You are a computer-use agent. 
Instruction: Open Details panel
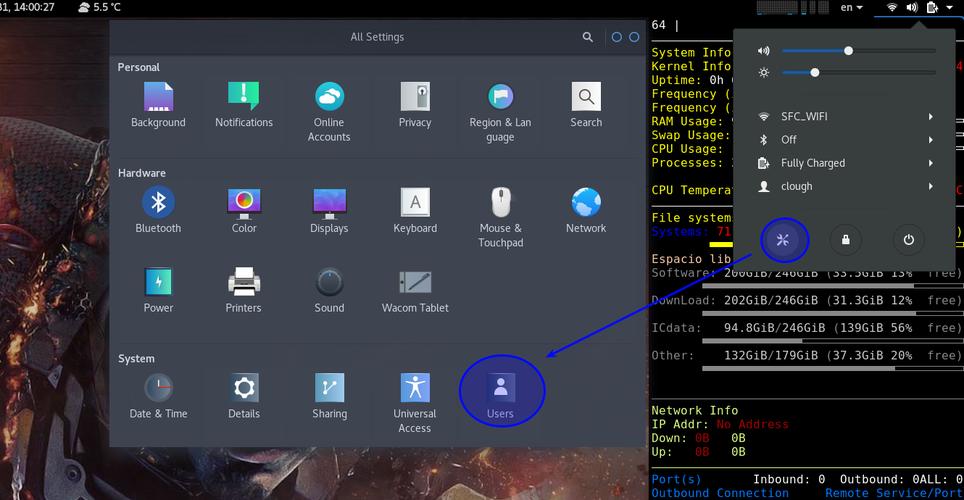tap(243, 396)
